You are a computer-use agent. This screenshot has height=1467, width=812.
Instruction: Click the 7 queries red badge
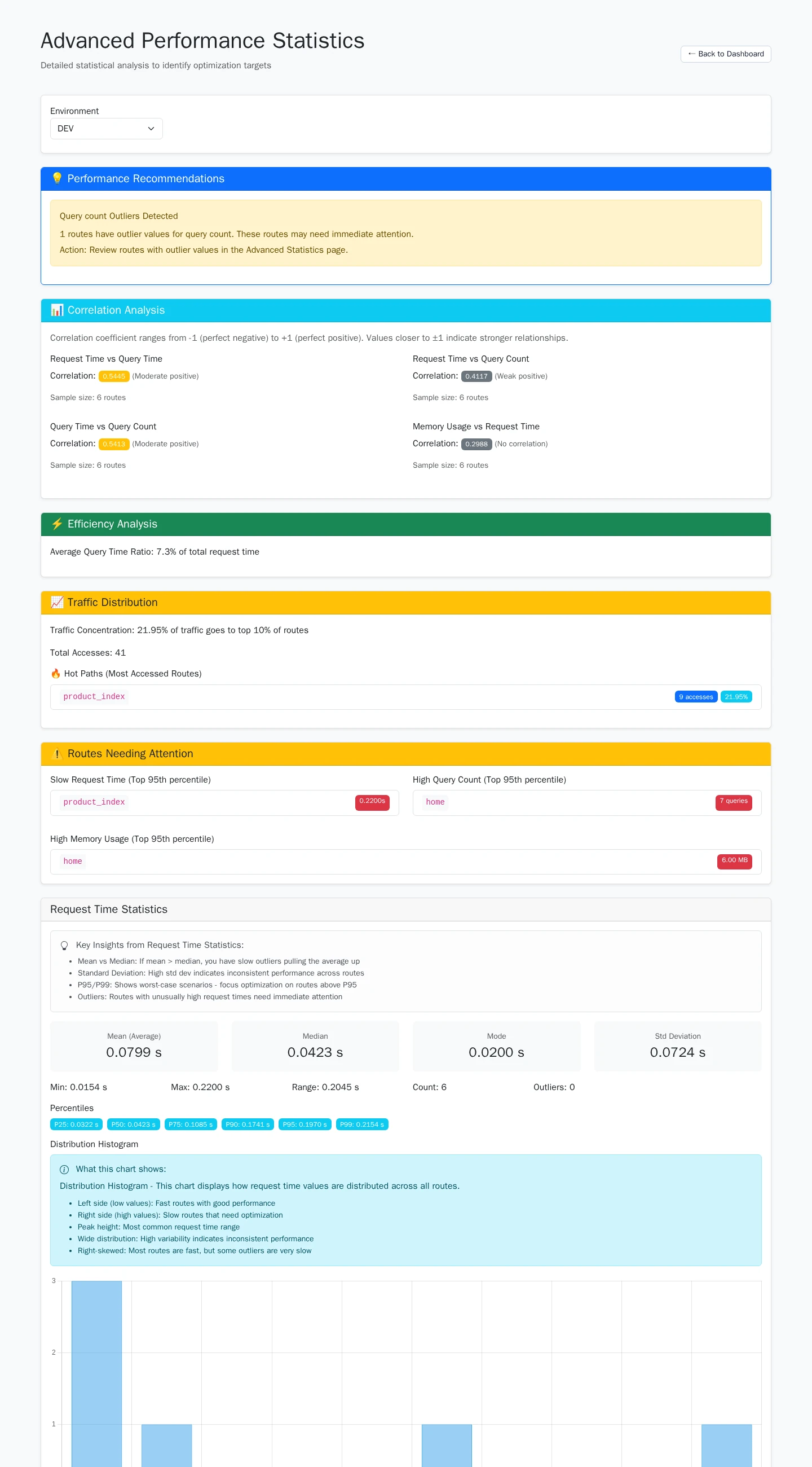(x=734, y=802)
